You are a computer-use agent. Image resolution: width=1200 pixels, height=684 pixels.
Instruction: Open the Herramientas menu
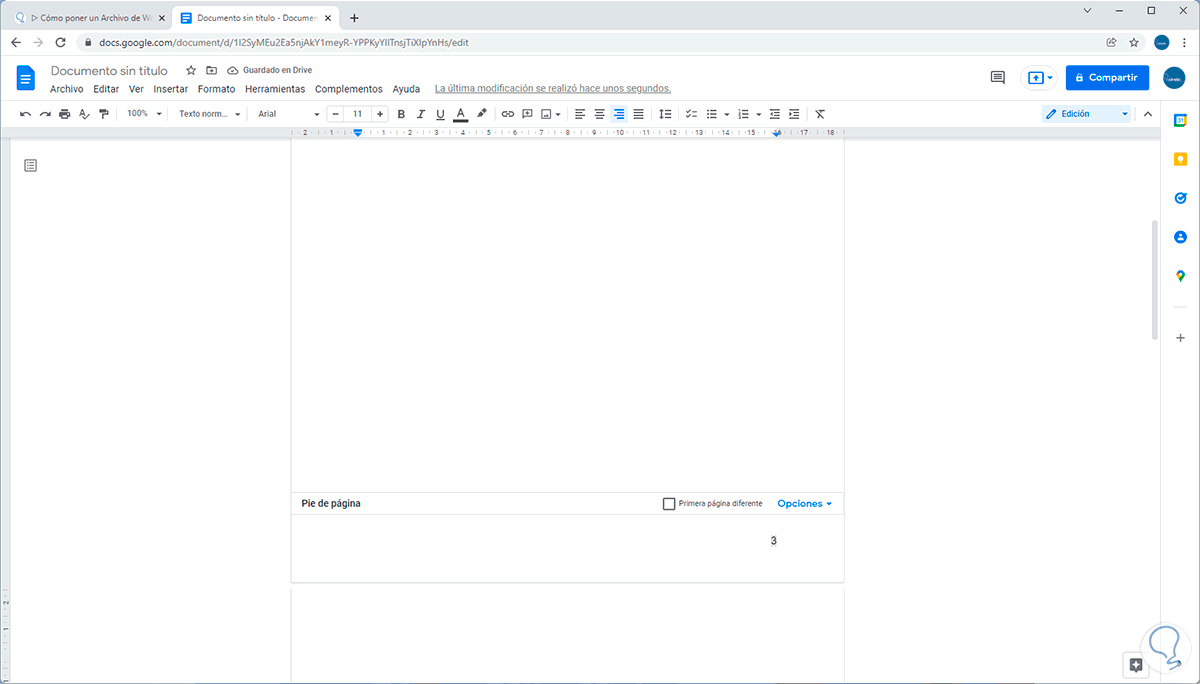[x=275, y=89]
